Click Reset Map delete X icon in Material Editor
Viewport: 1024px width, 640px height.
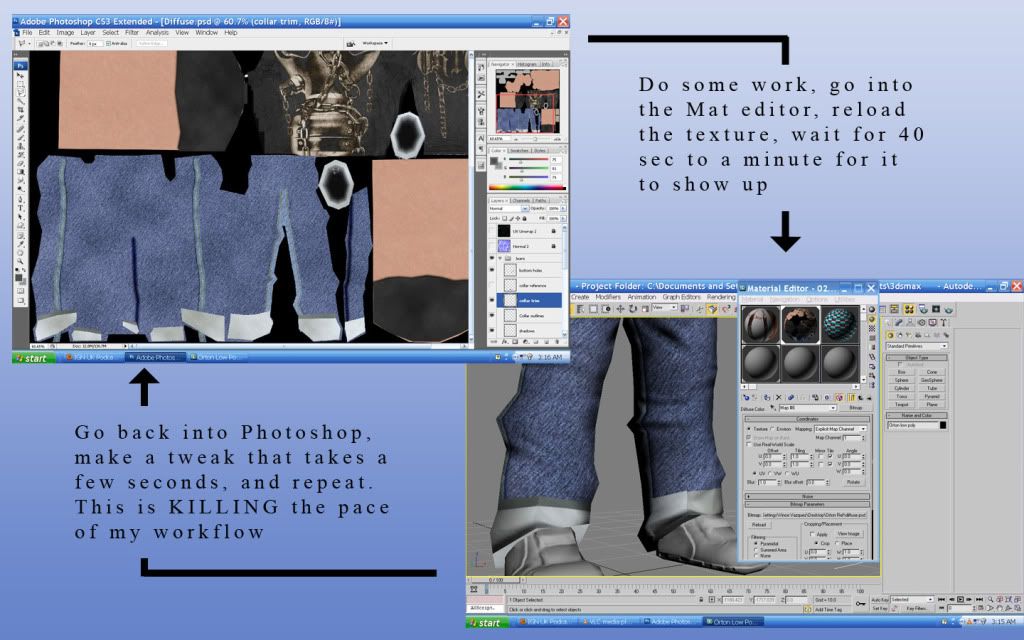779,398
